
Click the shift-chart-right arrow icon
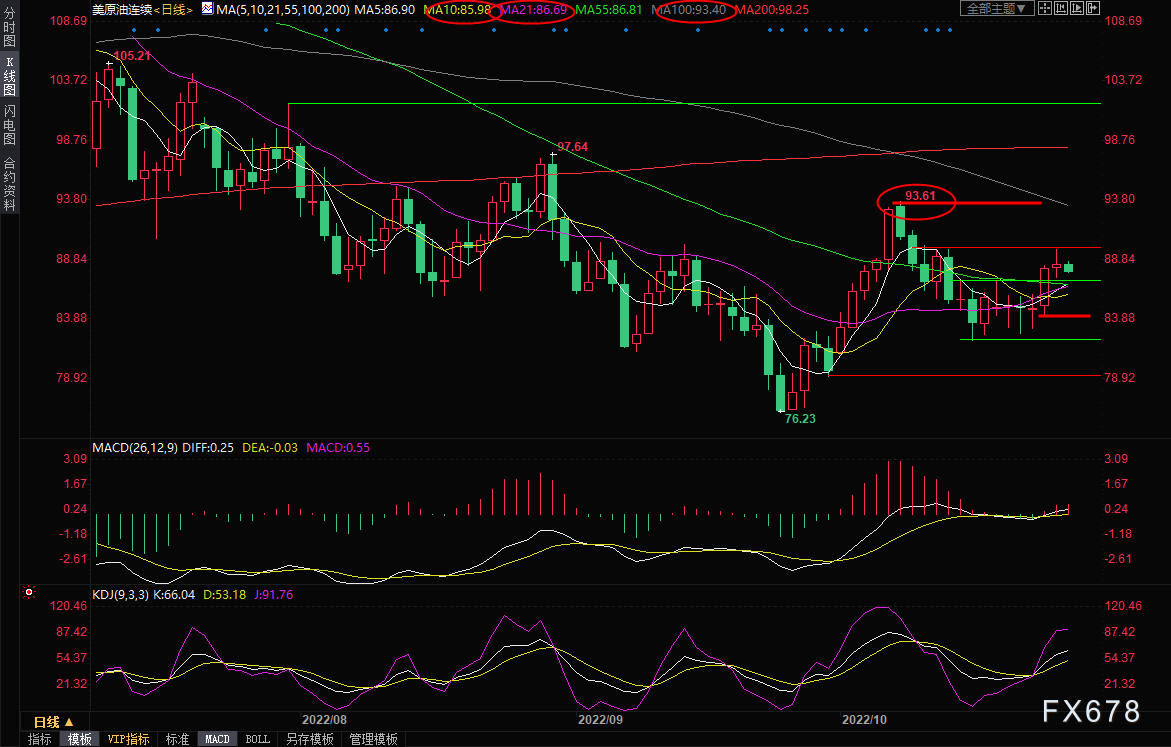(x=1093, y=8)
